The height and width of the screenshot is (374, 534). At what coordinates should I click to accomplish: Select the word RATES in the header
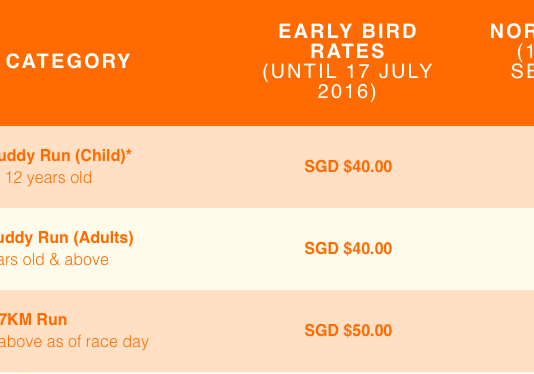[x=348, y=51]
